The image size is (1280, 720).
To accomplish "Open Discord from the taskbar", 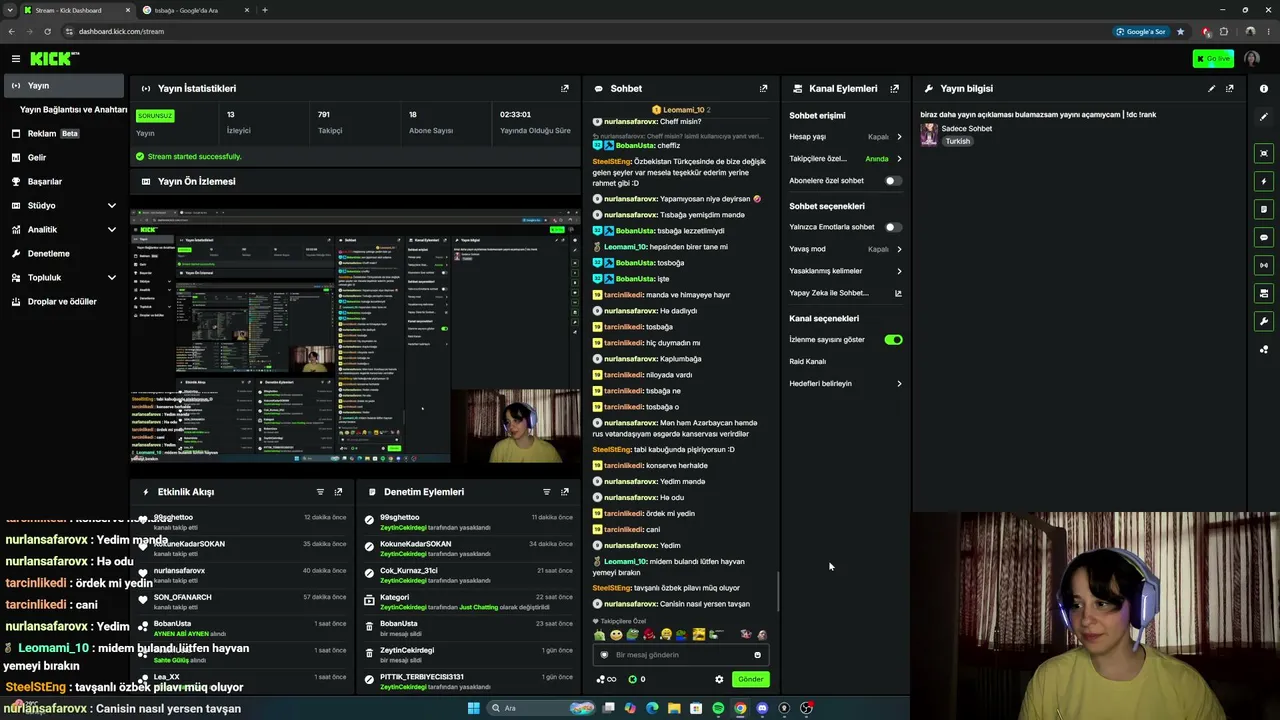I will click(762, 708).
